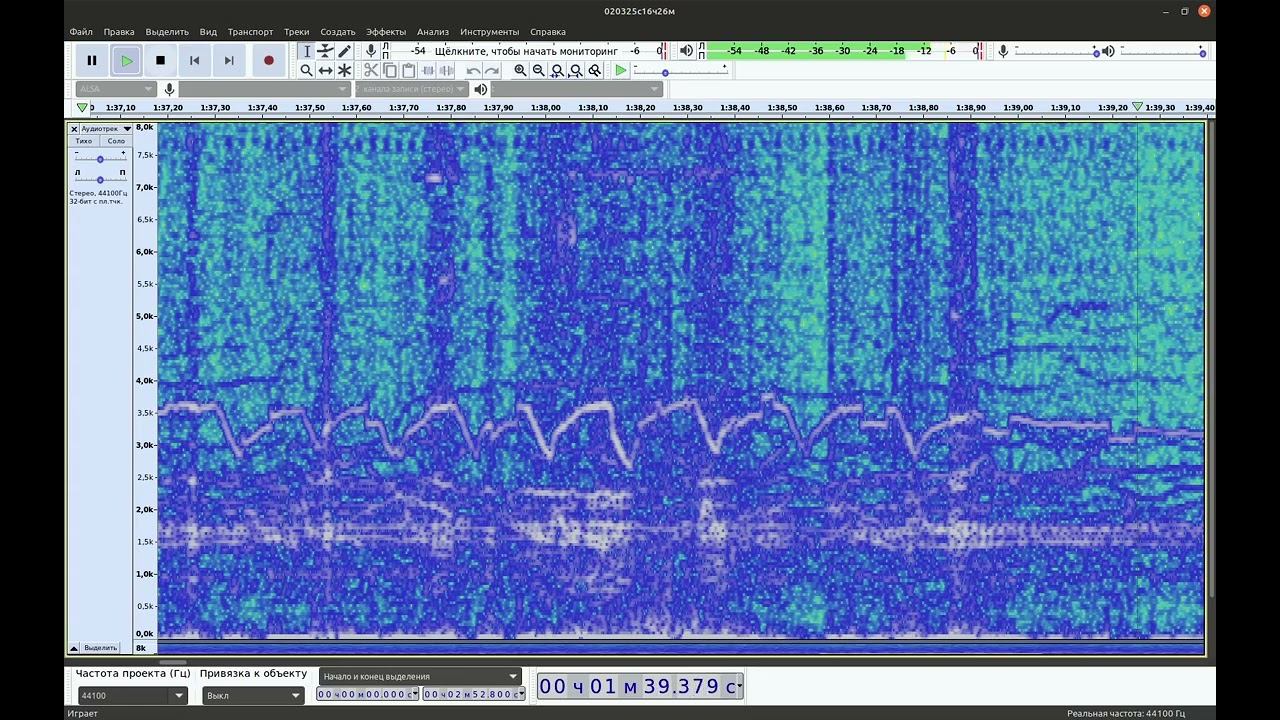Open 'Начало и конец выделения' dropdown

tap(421, 676)
